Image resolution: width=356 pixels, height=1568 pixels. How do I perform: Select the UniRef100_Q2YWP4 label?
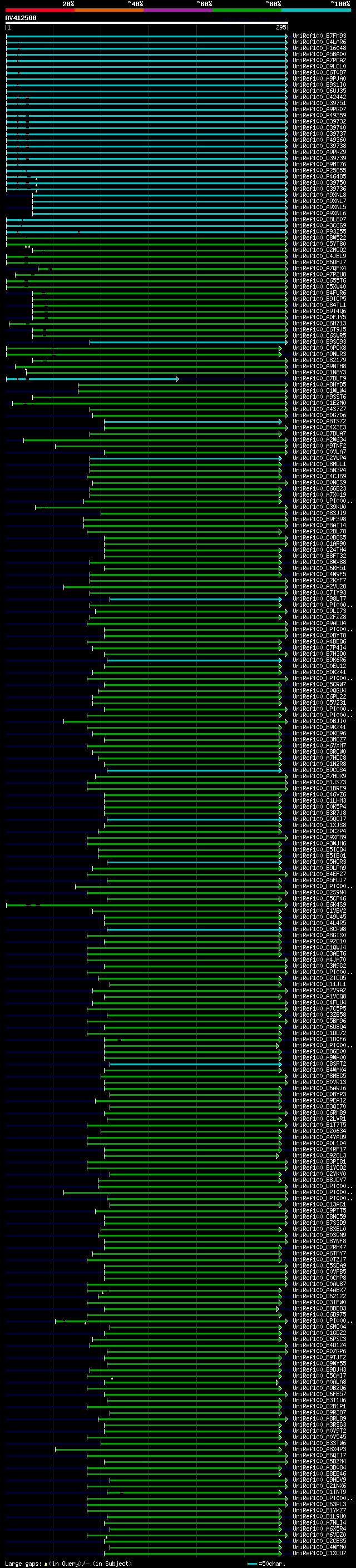(x=319, y=458)
